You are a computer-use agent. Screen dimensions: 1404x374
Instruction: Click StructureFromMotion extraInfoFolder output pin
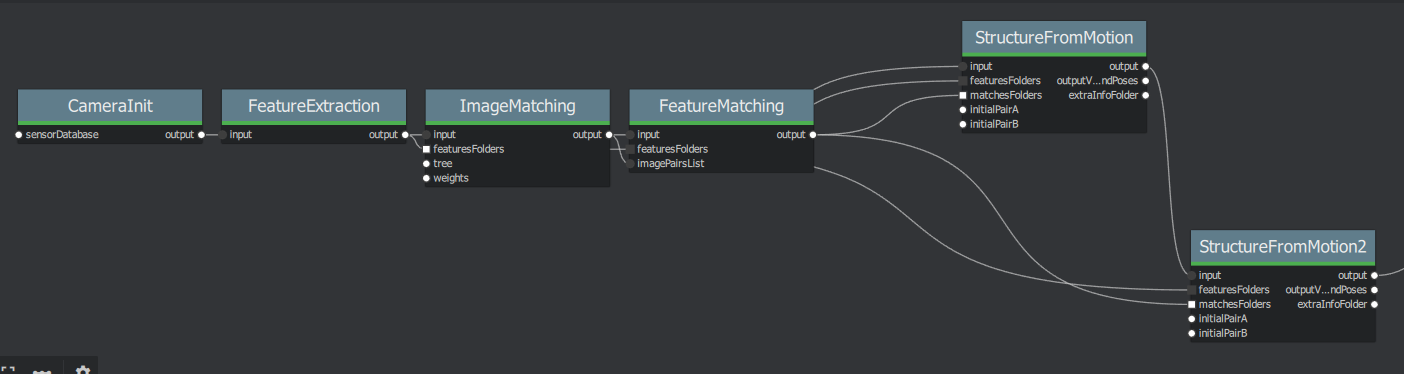pos(1146,95)
